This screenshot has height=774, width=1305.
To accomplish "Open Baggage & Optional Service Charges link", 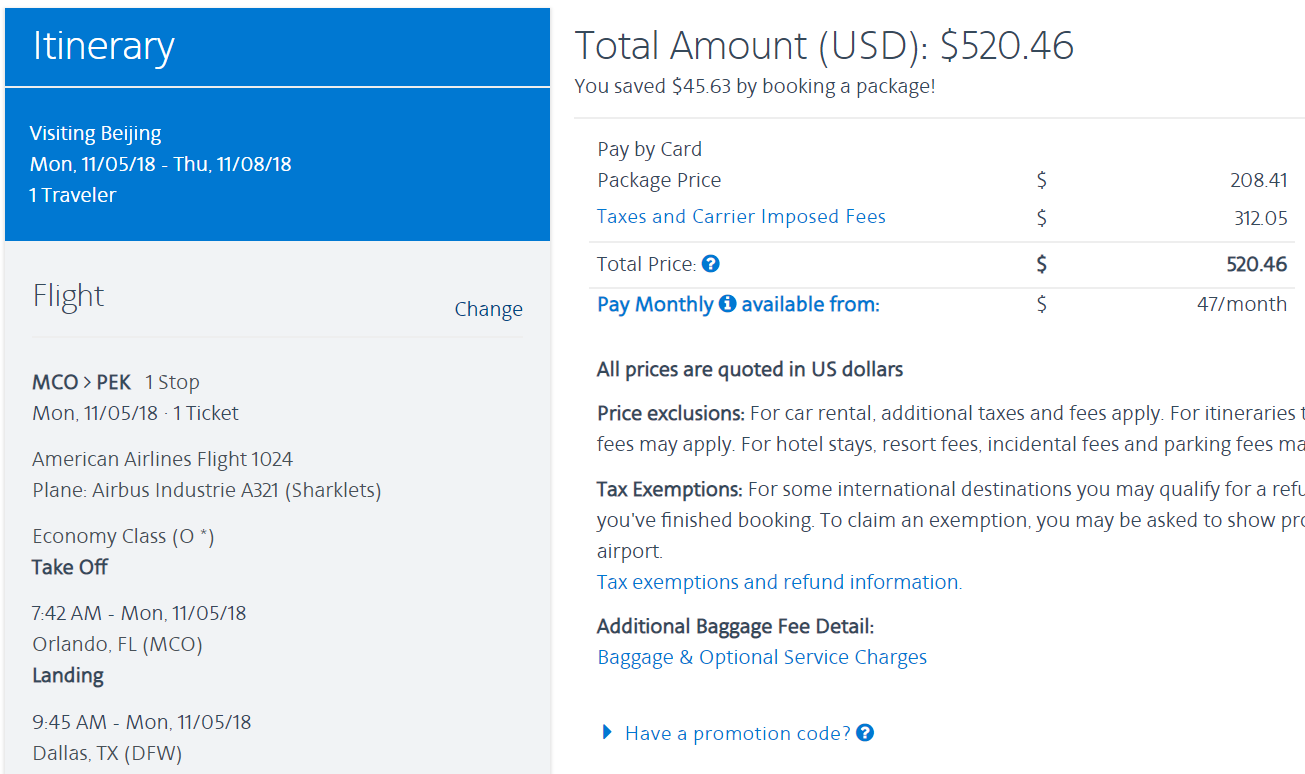I will [x=761, y=657].
